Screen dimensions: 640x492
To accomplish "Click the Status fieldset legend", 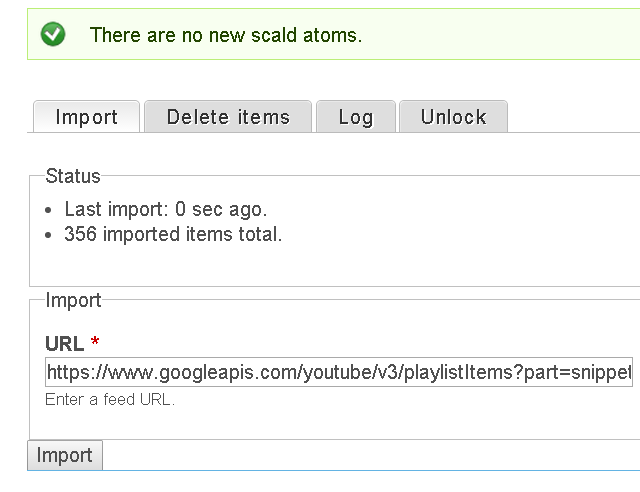I will pyautogui.click(x=73, y=176).
